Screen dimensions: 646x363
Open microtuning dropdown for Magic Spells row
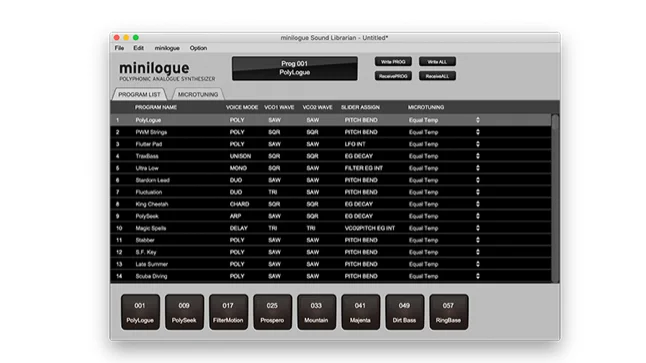478,227
